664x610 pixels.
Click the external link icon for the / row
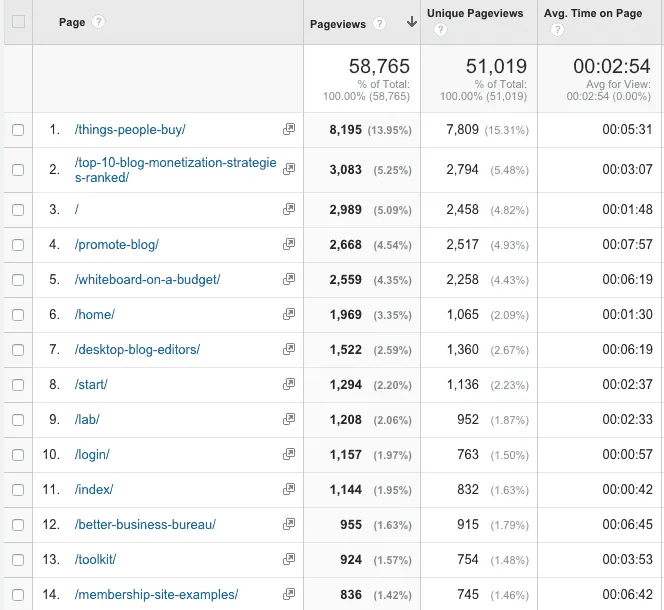click(289, 209)
